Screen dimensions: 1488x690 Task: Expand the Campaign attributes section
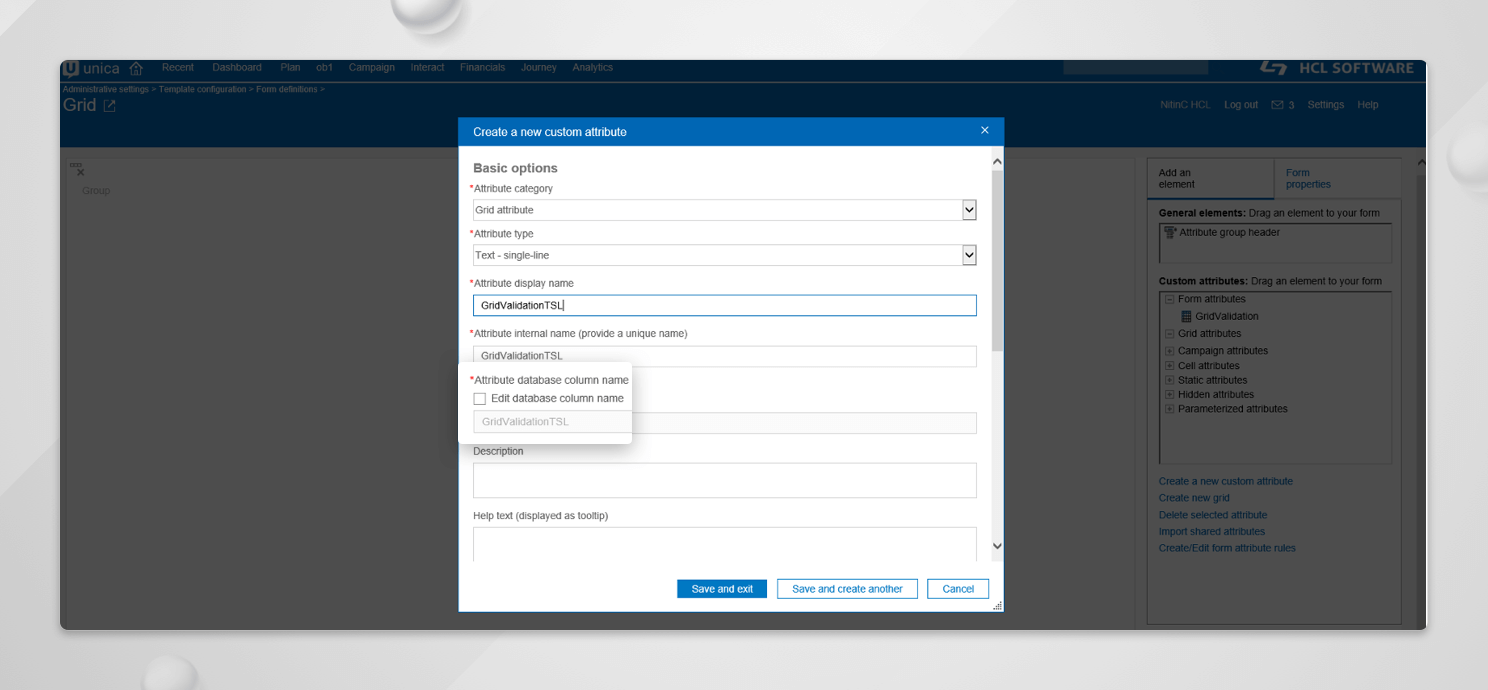coord(1169,350)
